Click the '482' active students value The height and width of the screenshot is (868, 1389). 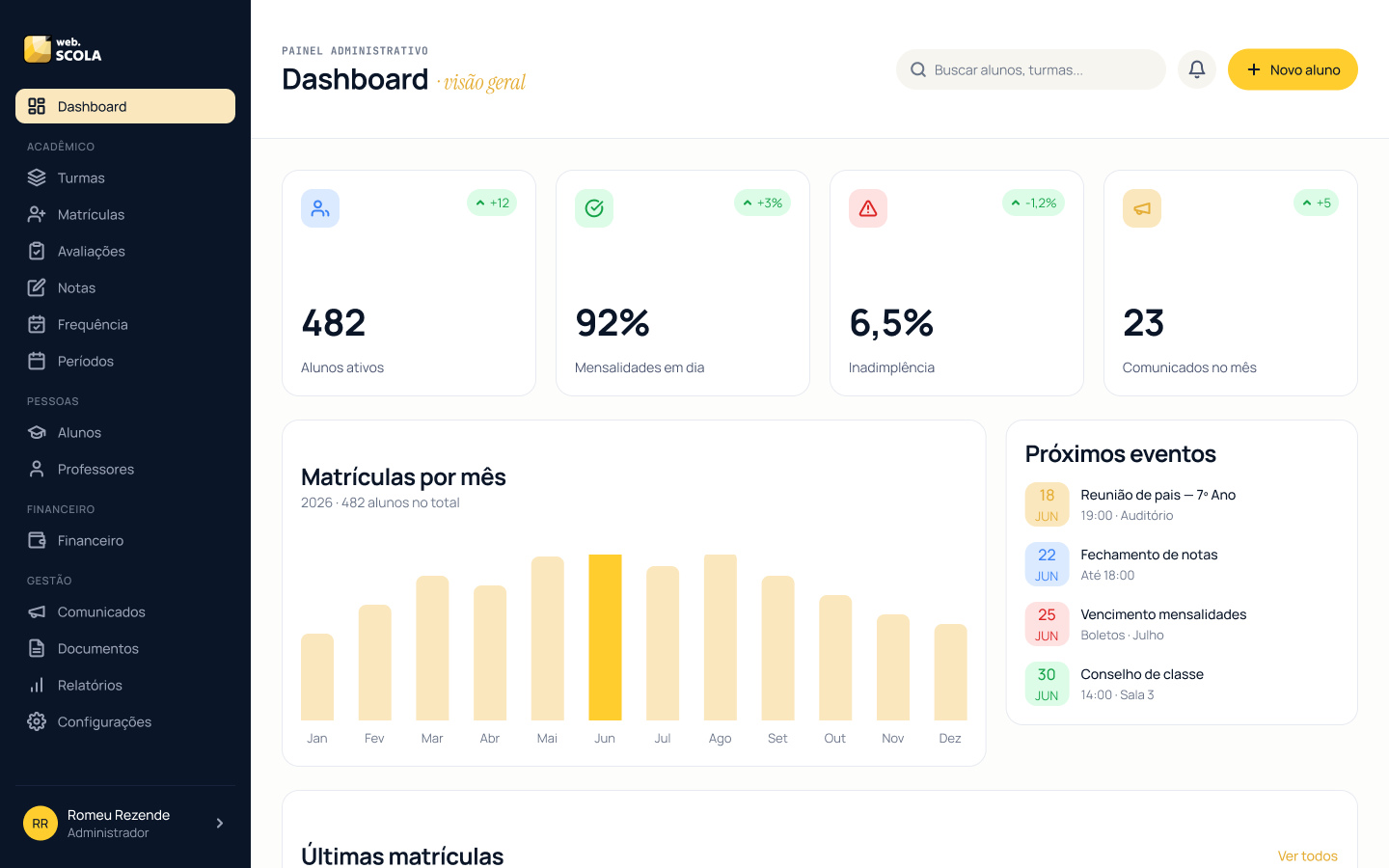pyautogui.click(x=334, y=323)
